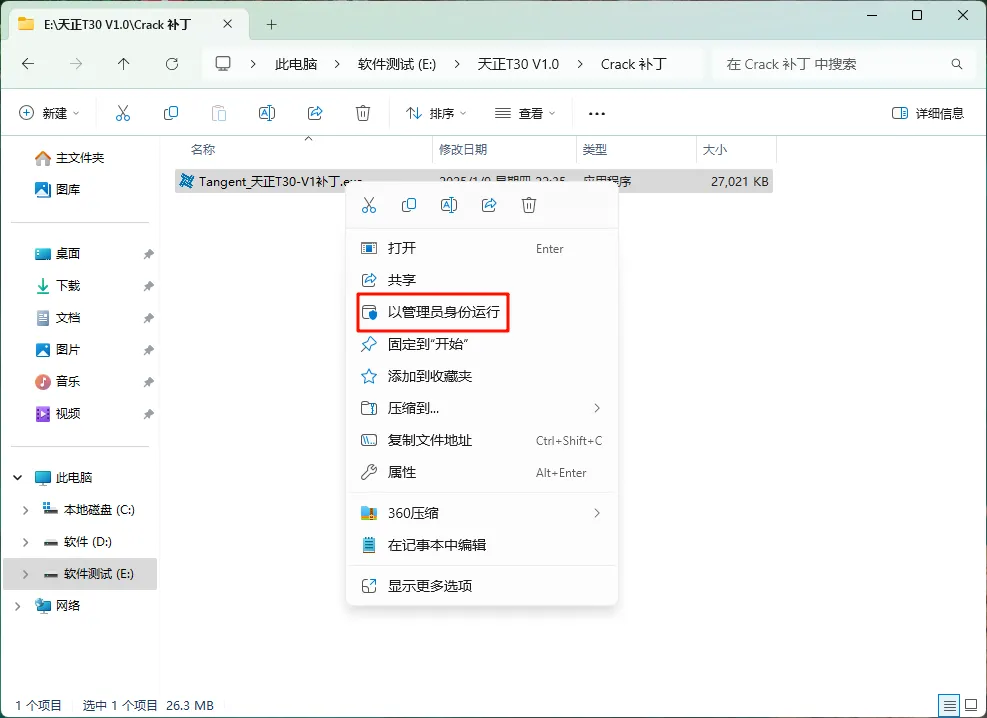Click chevron after 此电脑 in address bar
The height and width of the screenshot is (718, 987).
(337, 64)
